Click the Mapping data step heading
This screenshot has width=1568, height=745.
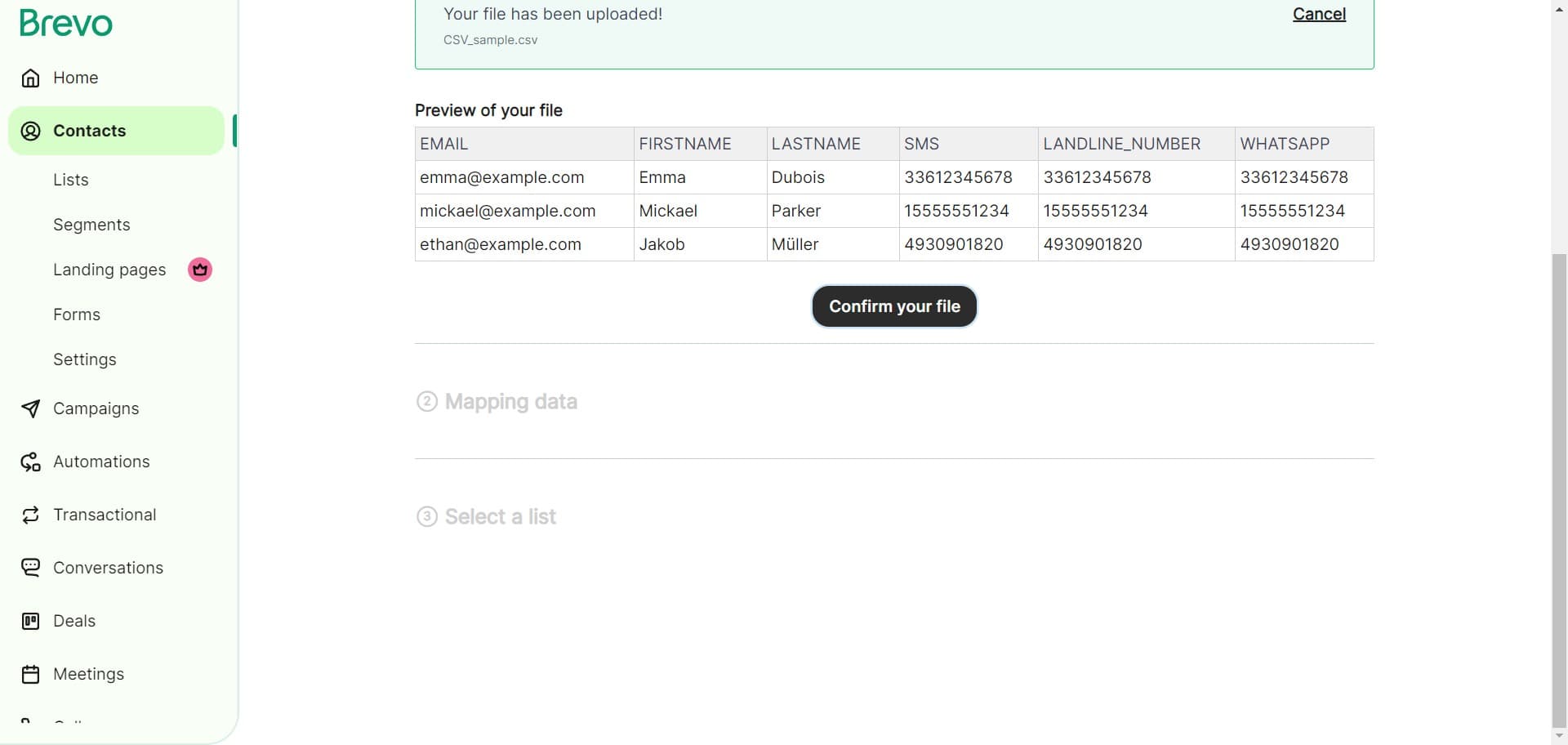pyautogui.click(x=510, y=402)
